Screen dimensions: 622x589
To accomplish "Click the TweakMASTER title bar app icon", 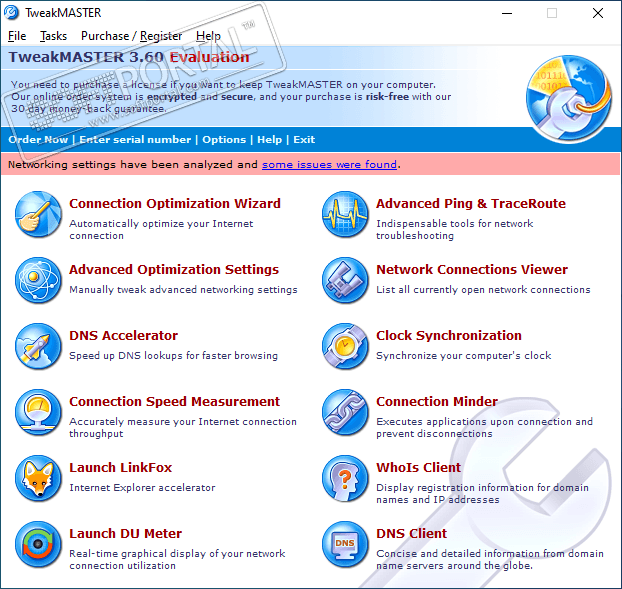I will tap(12, 13).
